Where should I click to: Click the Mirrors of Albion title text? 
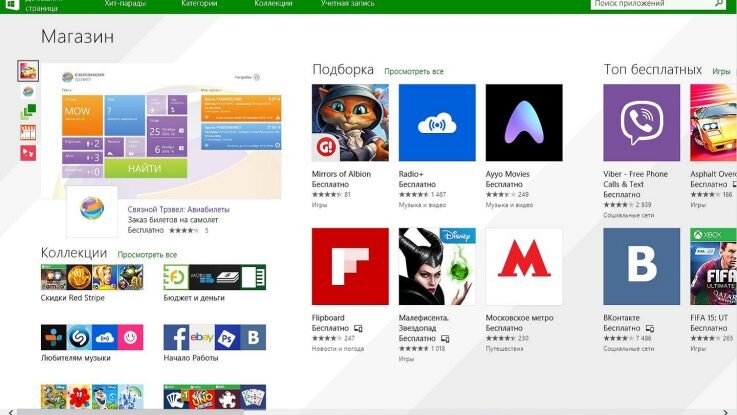tap(341, 174)
